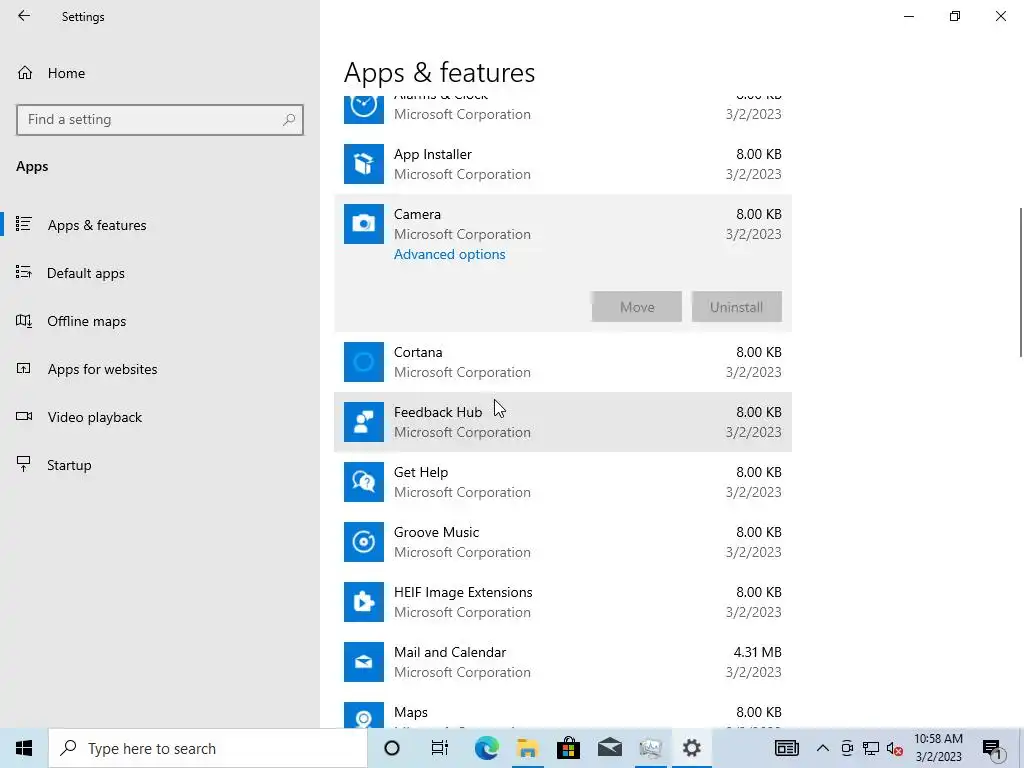This screenshot has width=1024, height=768.
Task: Click the Feedback Hub app icon
Action: pos(364,422)
